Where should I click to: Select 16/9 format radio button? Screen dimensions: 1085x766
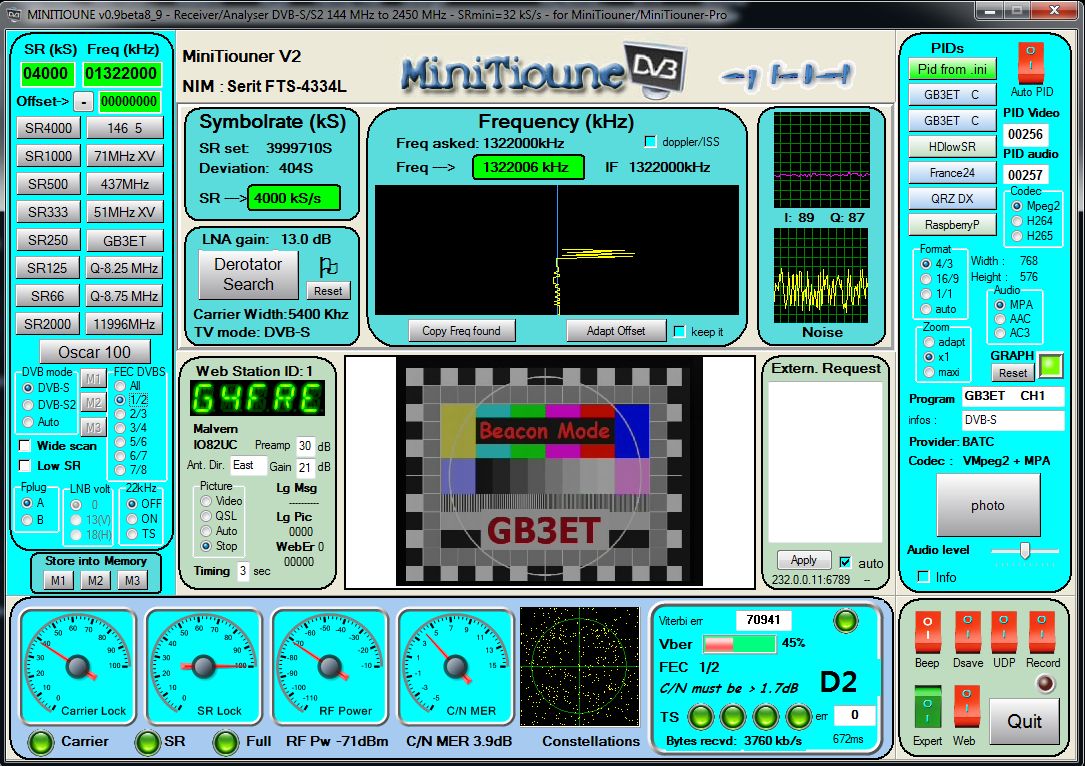(926, 279)
